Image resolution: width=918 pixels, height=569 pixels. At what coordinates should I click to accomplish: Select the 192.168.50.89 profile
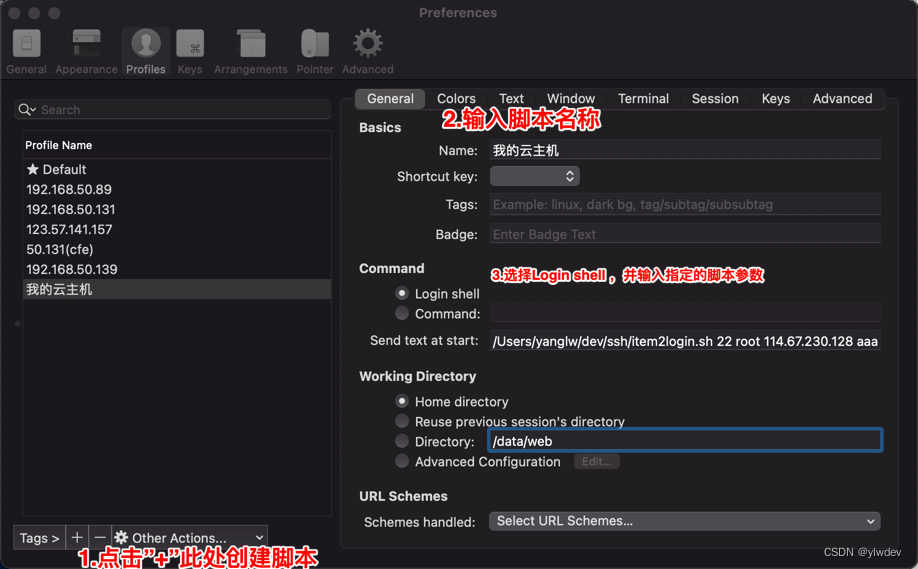coord(177,189)
